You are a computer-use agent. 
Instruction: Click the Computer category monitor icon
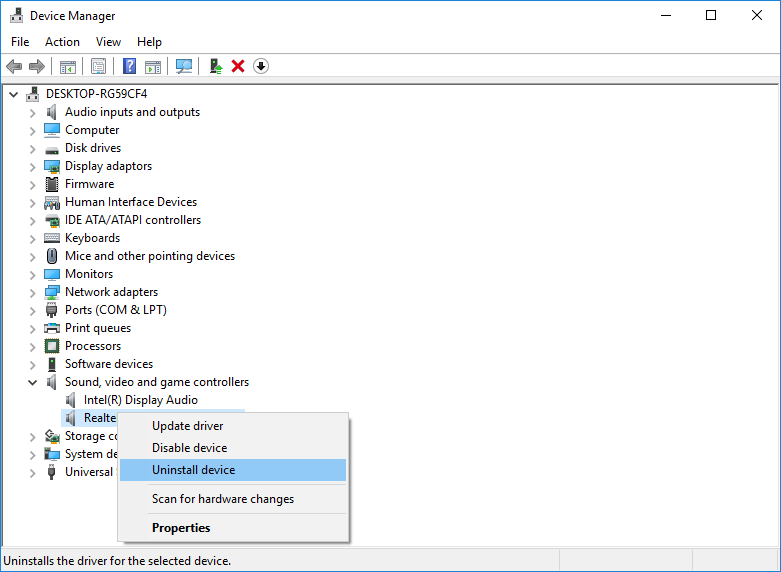coord(52,130)
